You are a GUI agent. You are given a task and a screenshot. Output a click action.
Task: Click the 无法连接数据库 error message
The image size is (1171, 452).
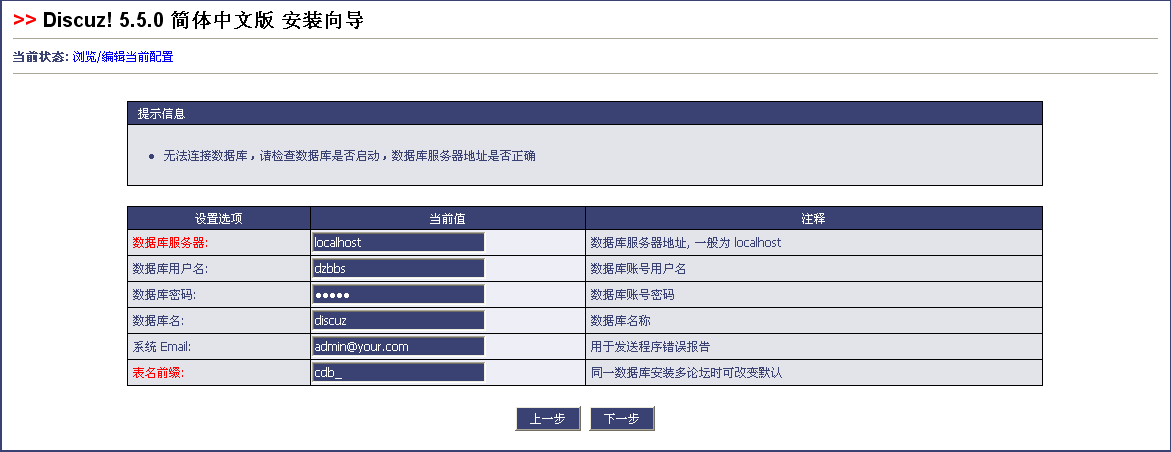(350, 156)
